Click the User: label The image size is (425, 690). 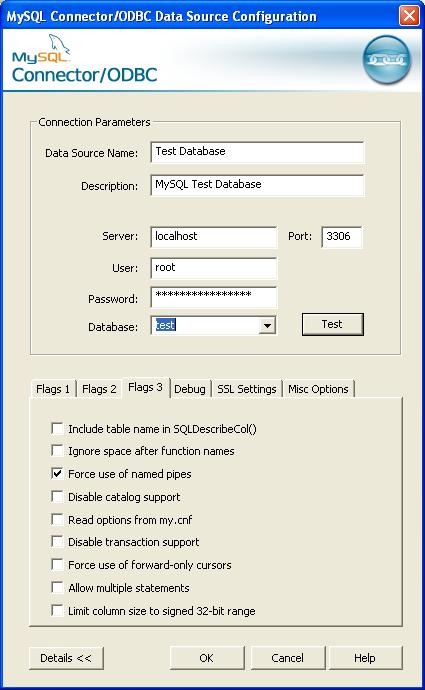125,268
